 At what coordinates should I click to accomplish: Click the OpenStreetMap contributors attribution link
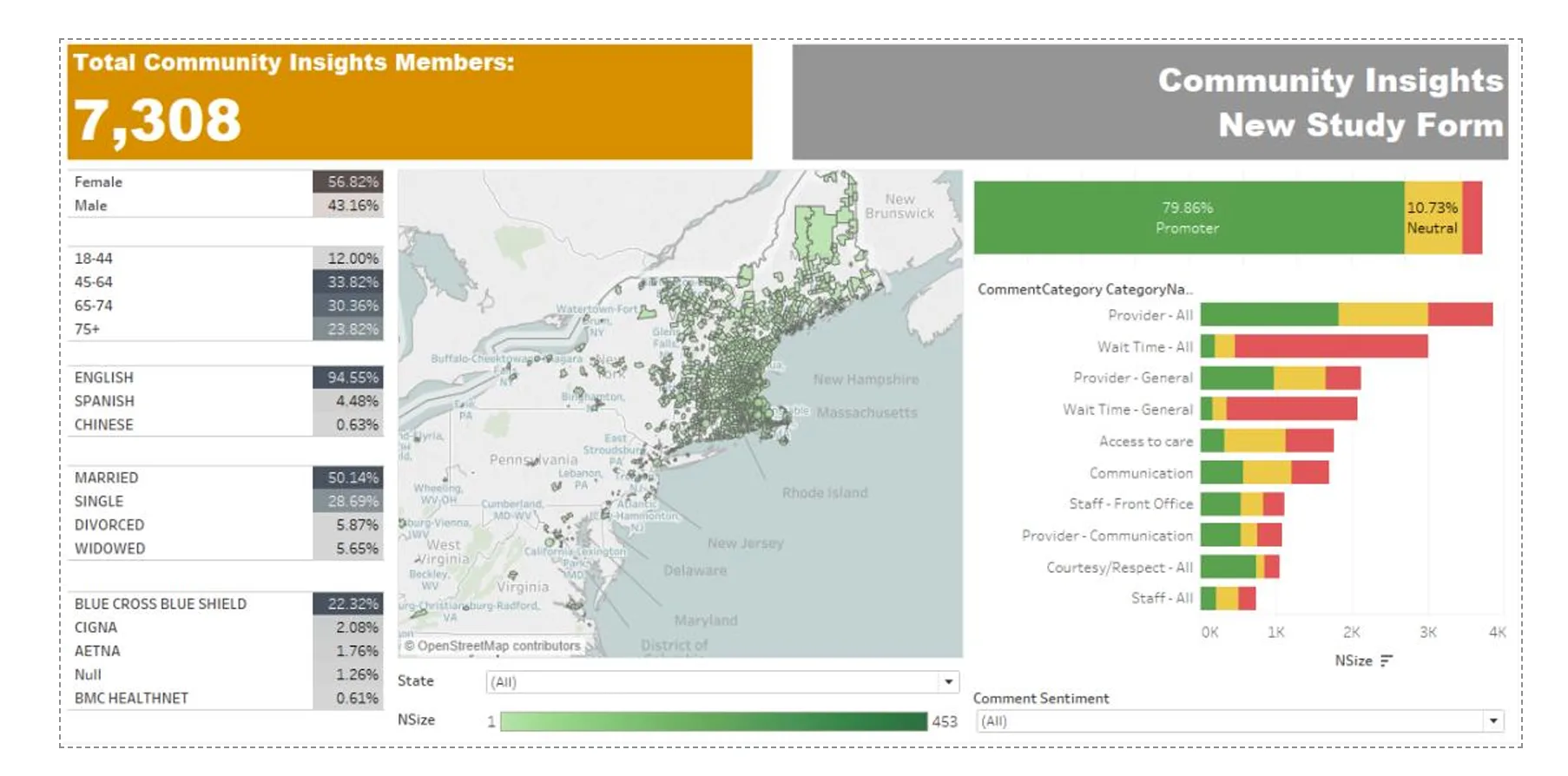tap(492, 646)
